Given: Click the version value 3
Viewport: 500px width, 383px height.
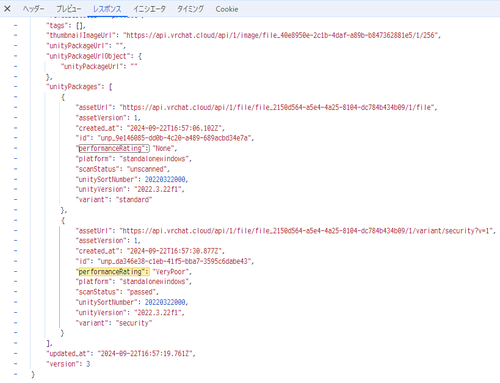Looking at the screenshot, I should (x=88, y=364).
